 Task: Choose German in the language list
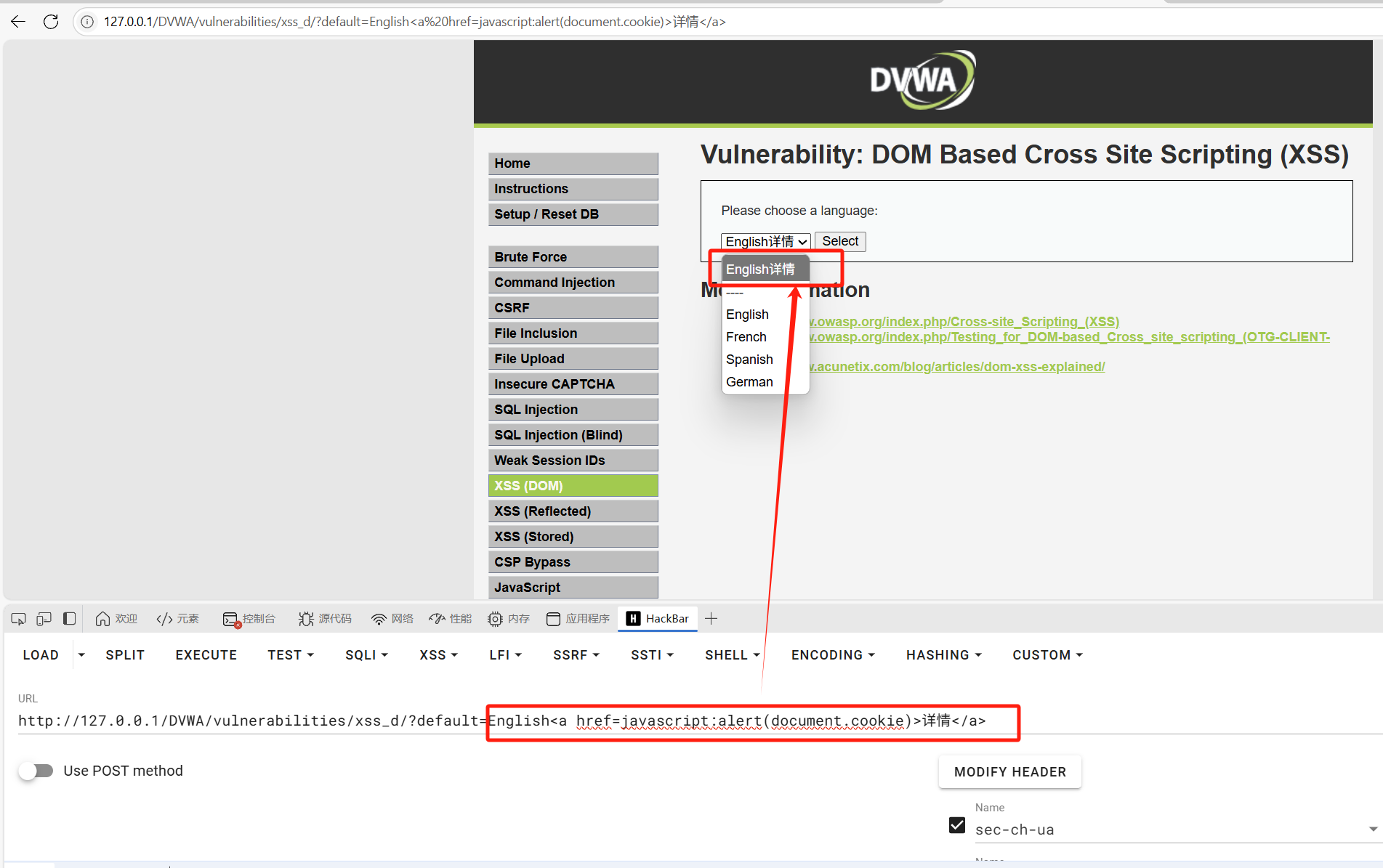pos(765,382)
